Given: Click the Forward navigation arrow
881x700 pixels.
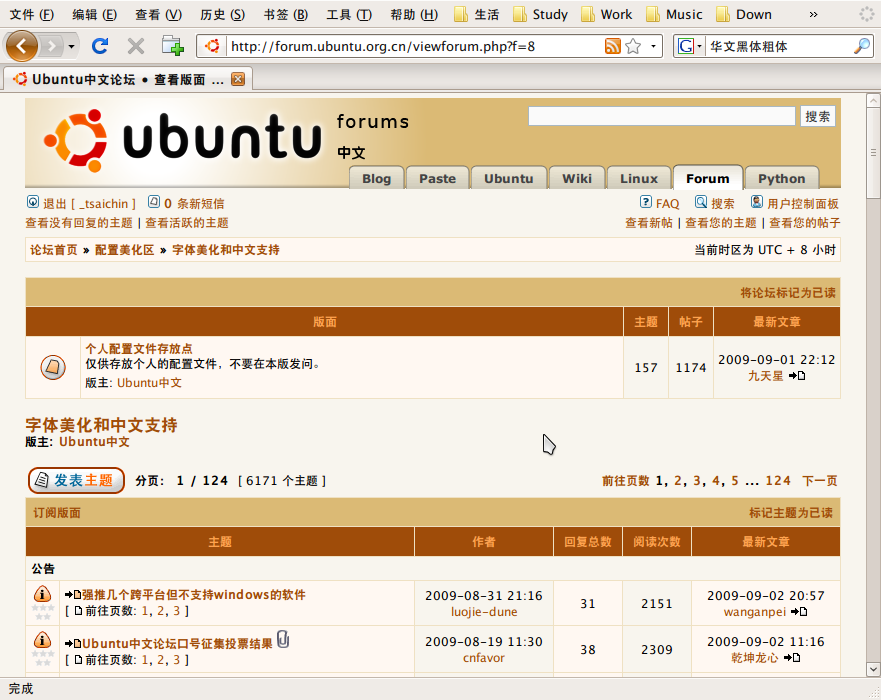Looking at the screenshot, I should pyautogui.click(x=52, y=46).
